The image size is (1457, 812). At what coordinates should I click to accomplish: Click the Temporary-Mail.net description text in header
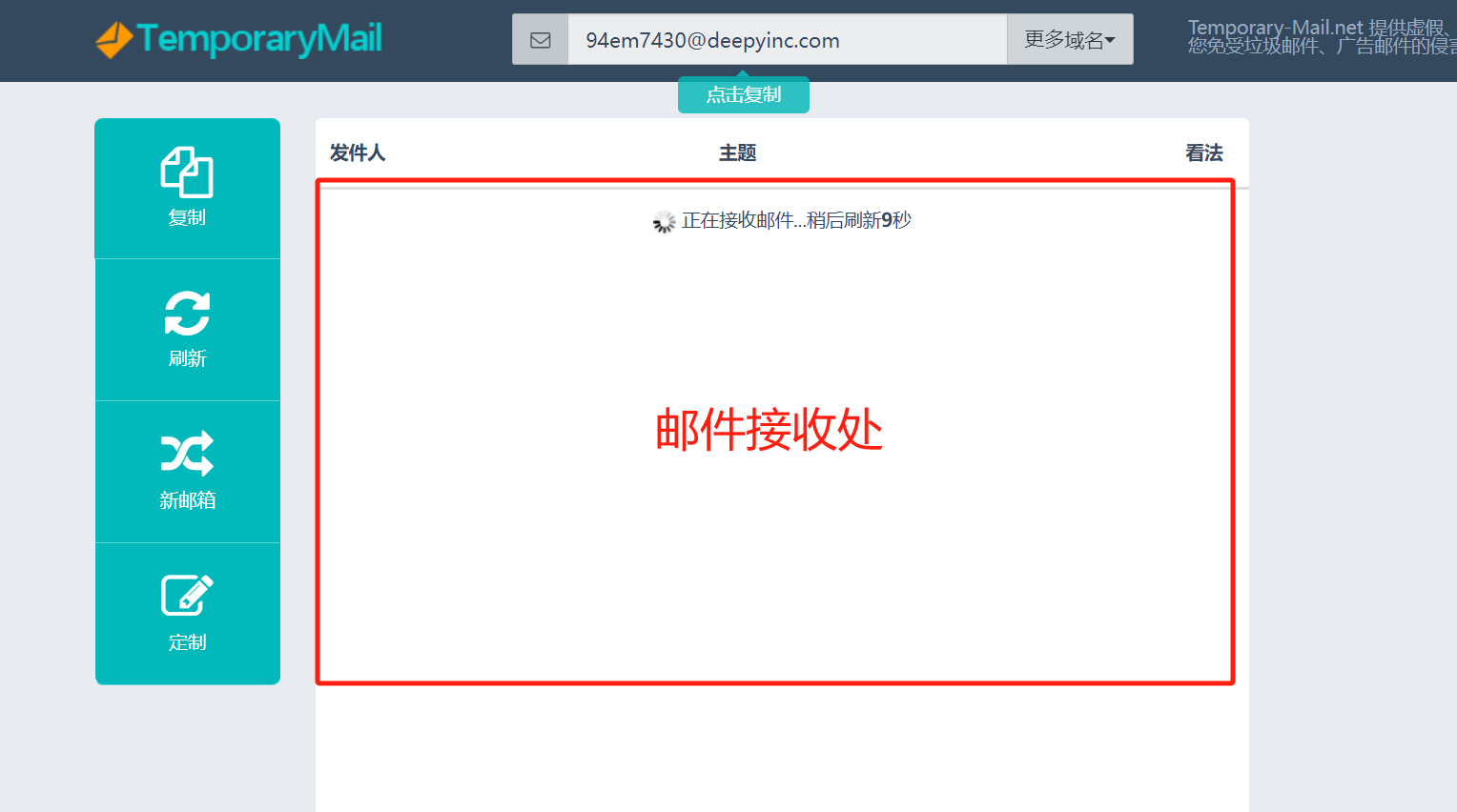(x=1321, y=37)
